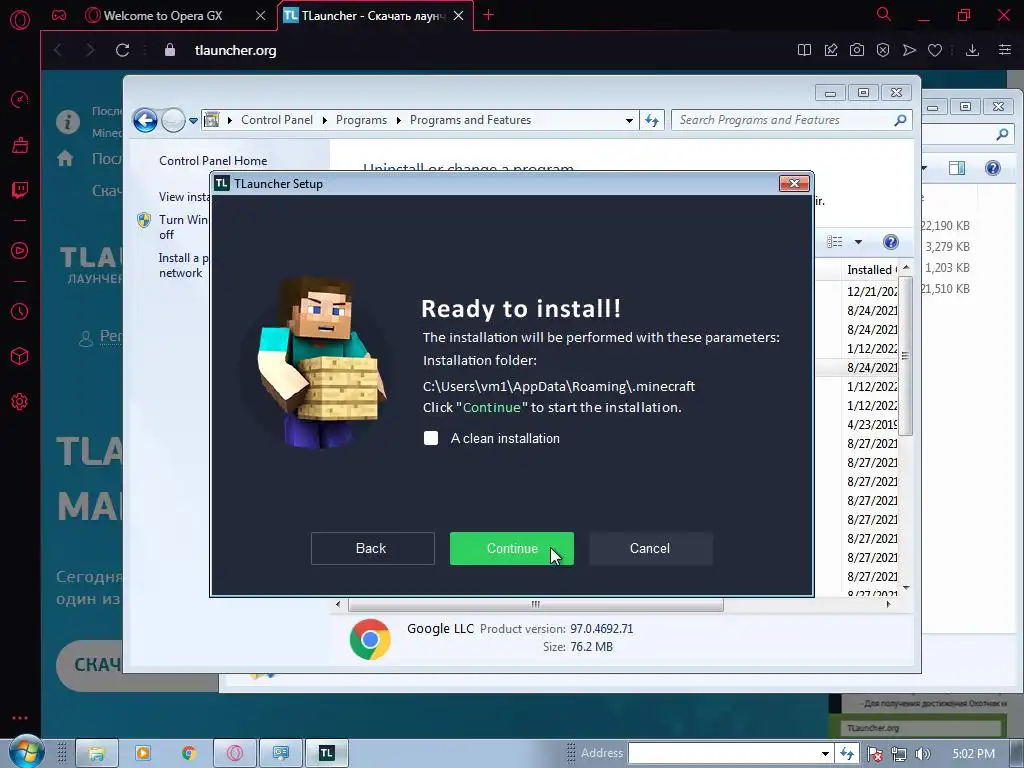Switch to Opera GX taskbar button
1024x768 pixels.
235,754
